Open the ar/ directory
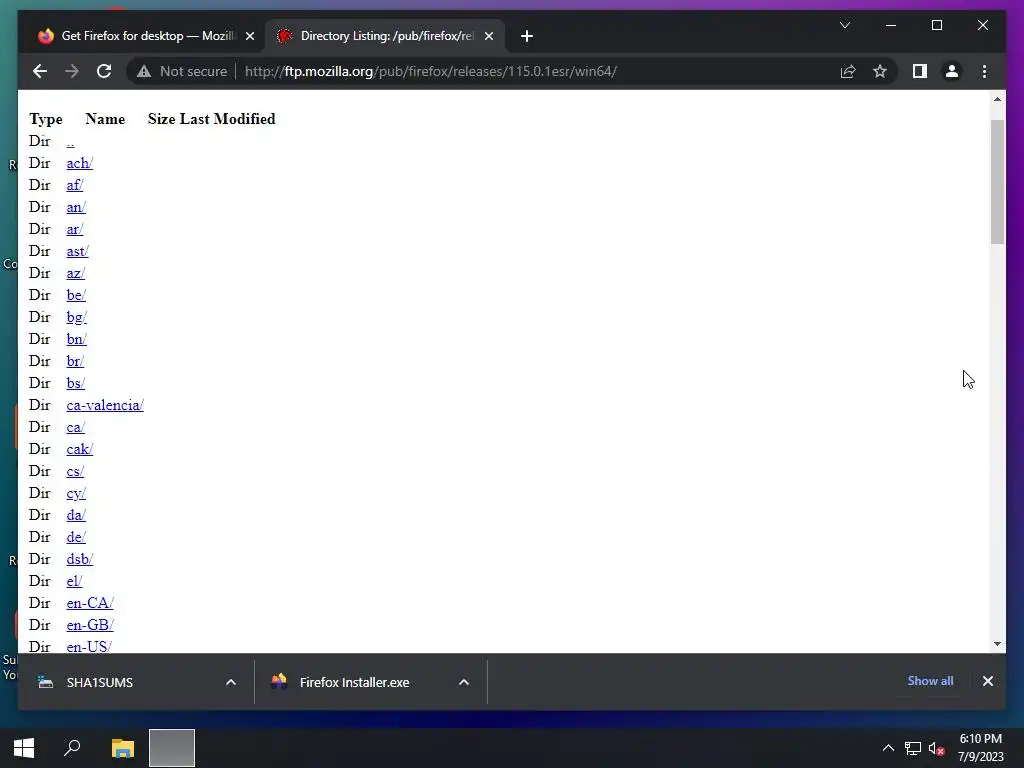The width and height of the screenshot is (1024, 768). 74,229
